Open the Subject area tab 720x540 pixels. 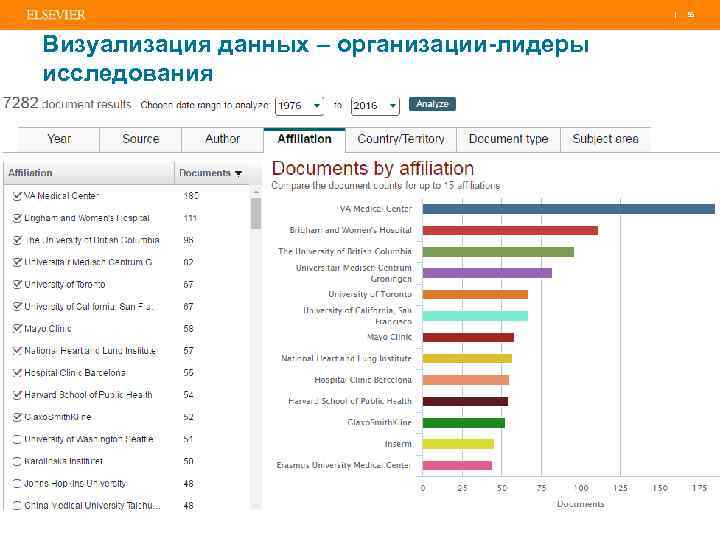605,139
